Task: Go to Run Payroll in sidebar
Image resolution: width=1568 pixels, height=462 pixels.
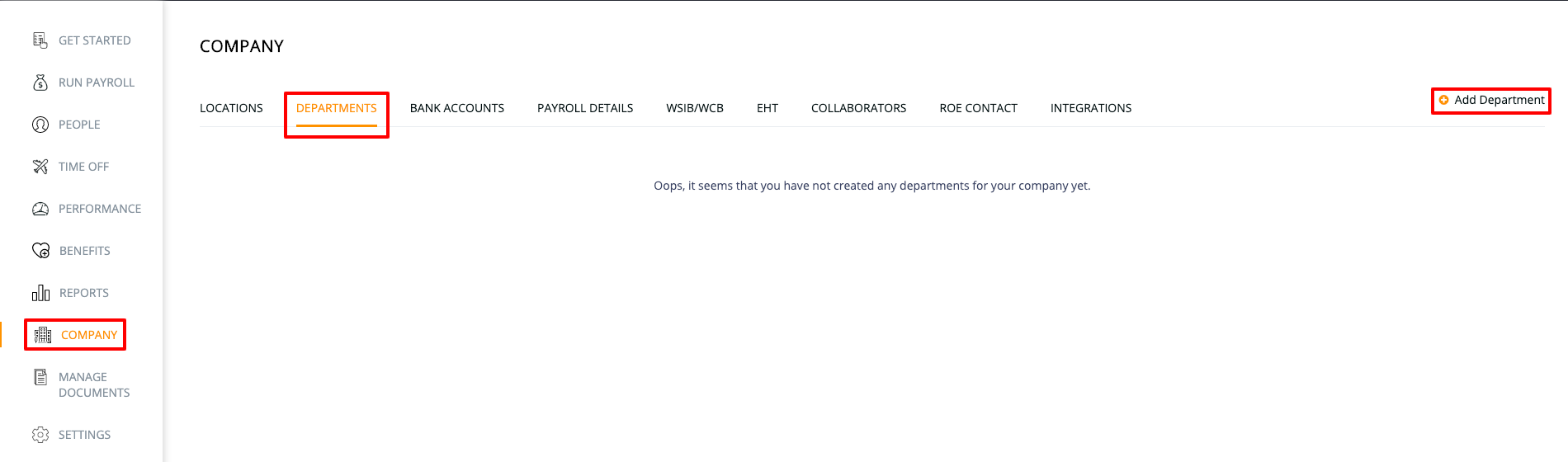Action: pyautogui.click(x=97, y=82)
